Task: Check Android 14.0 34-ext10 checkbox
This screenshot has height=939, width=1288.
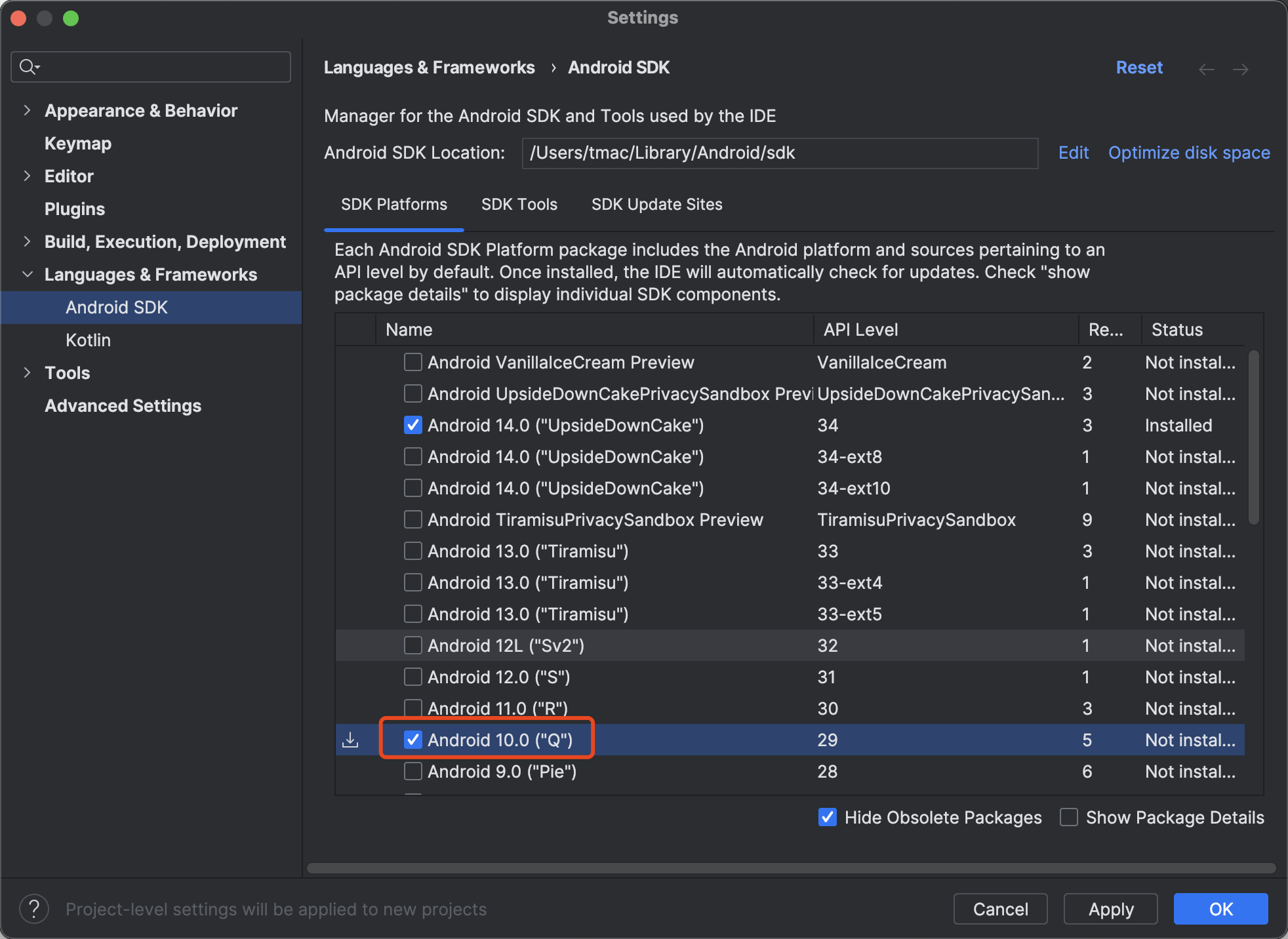Action: pos(413,488)
